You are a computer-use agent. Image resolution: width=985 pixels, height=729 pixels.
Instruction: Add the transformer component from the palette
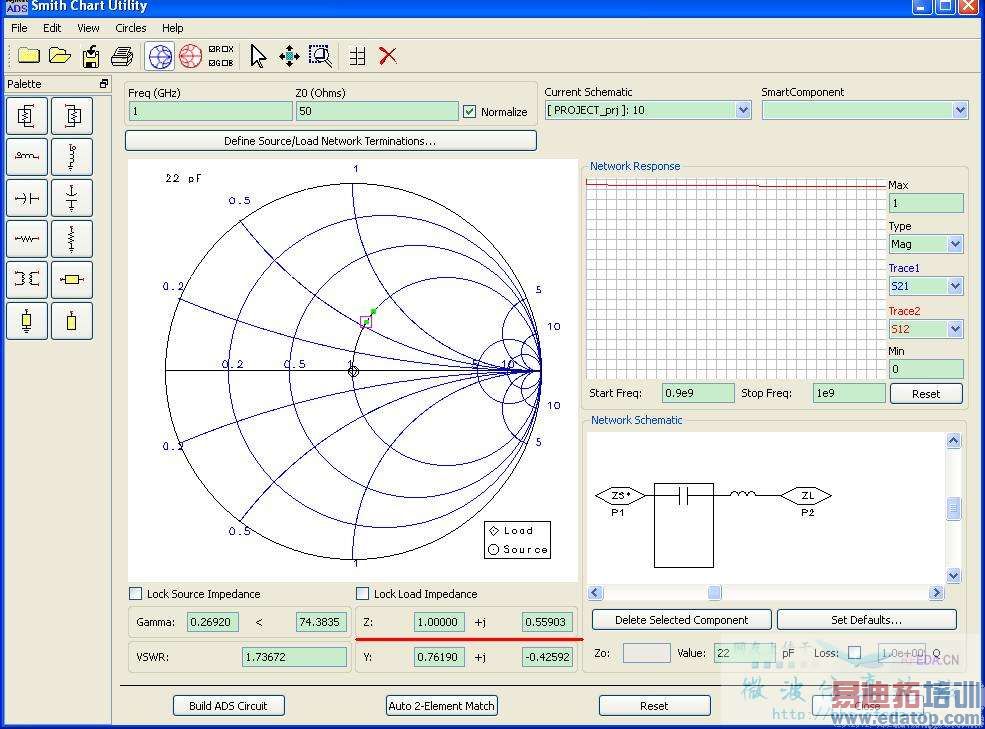(x=27, y=280)
